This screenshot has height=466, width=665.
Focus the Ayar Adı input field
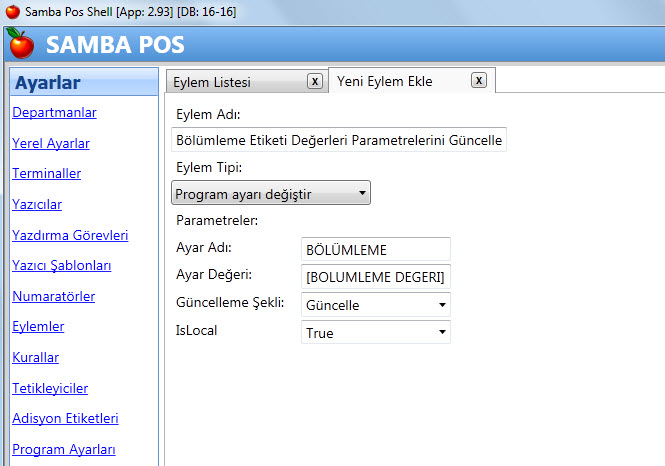coord(375,249)
